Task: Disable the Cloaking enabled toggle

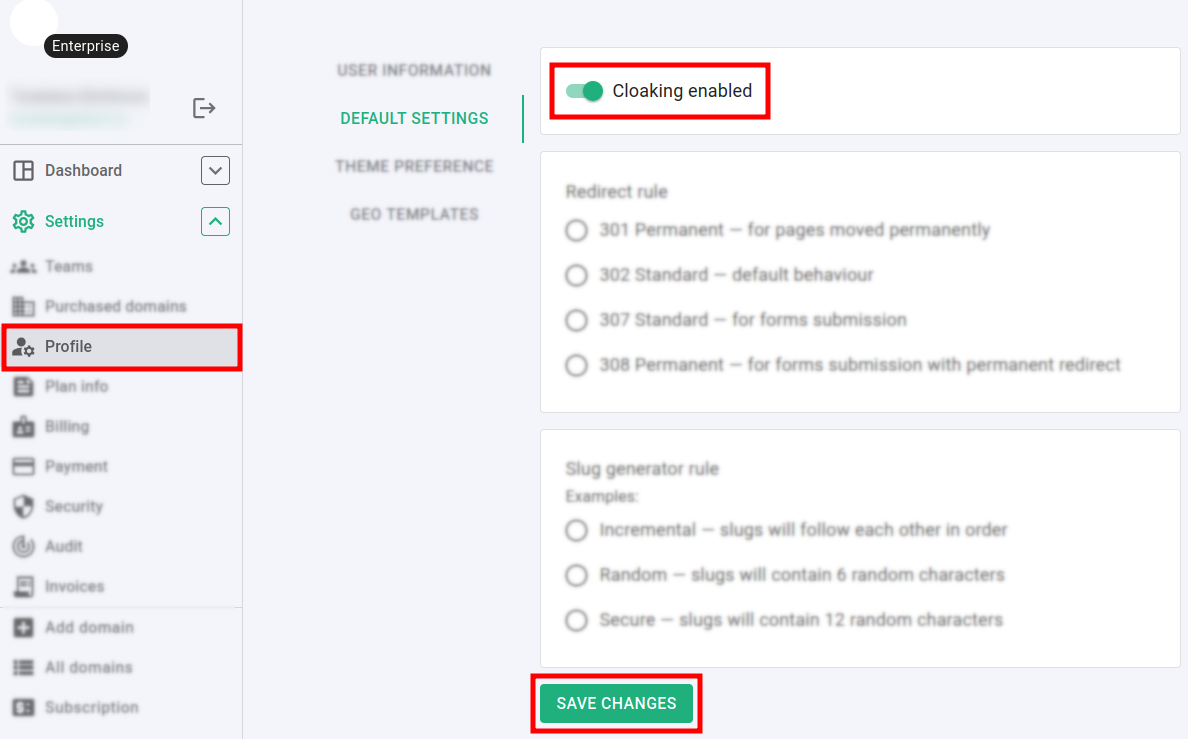Action: (x=584, y=91)
